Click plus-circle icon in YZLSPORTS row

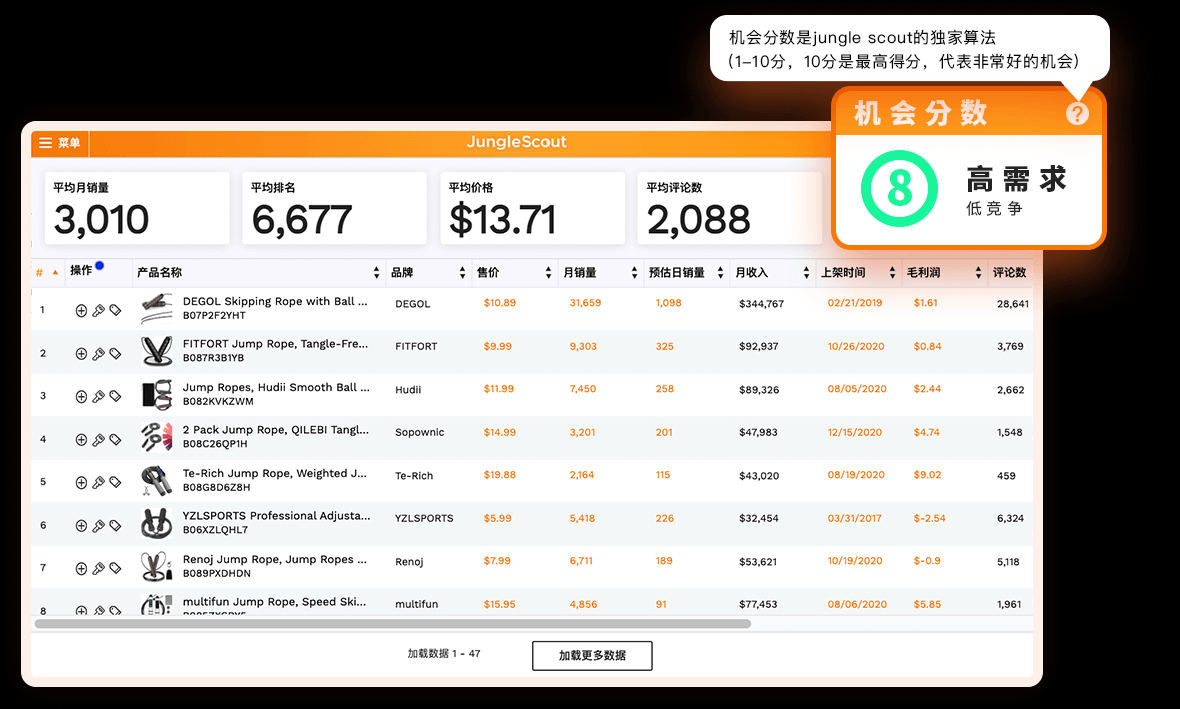[81, 525]
